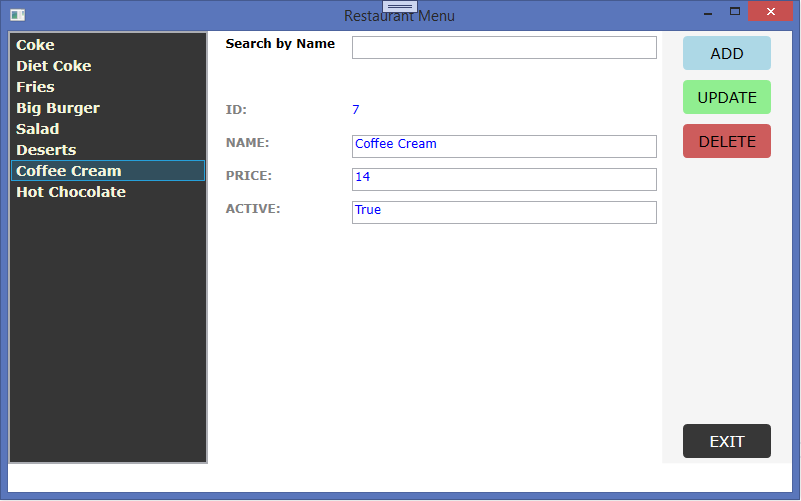Click the PRICE text box showing 14
801x501 pixels.
click(504, 179)
